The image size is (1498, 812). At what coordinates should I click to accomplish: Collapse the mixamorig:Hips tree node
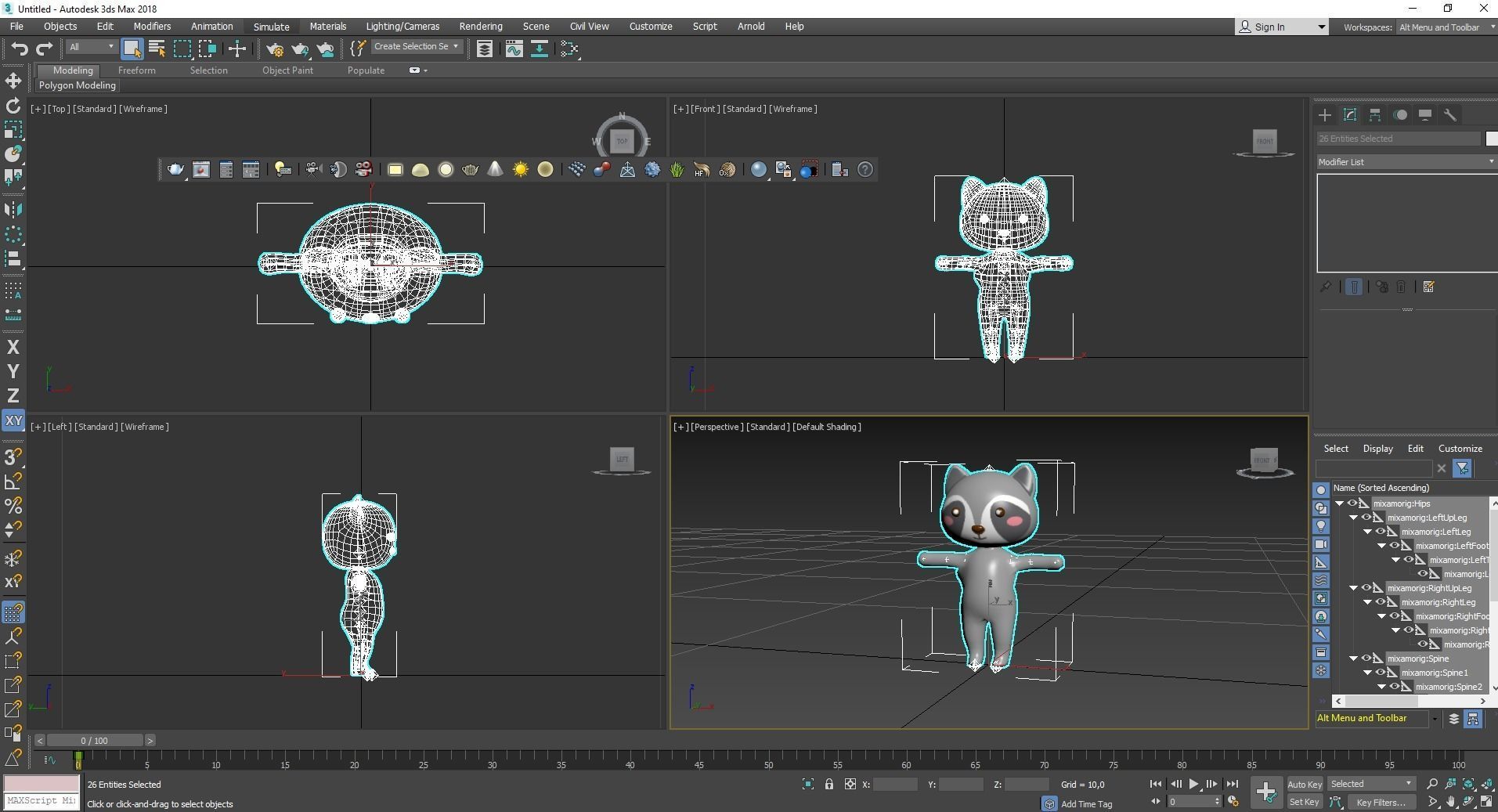1339,503
